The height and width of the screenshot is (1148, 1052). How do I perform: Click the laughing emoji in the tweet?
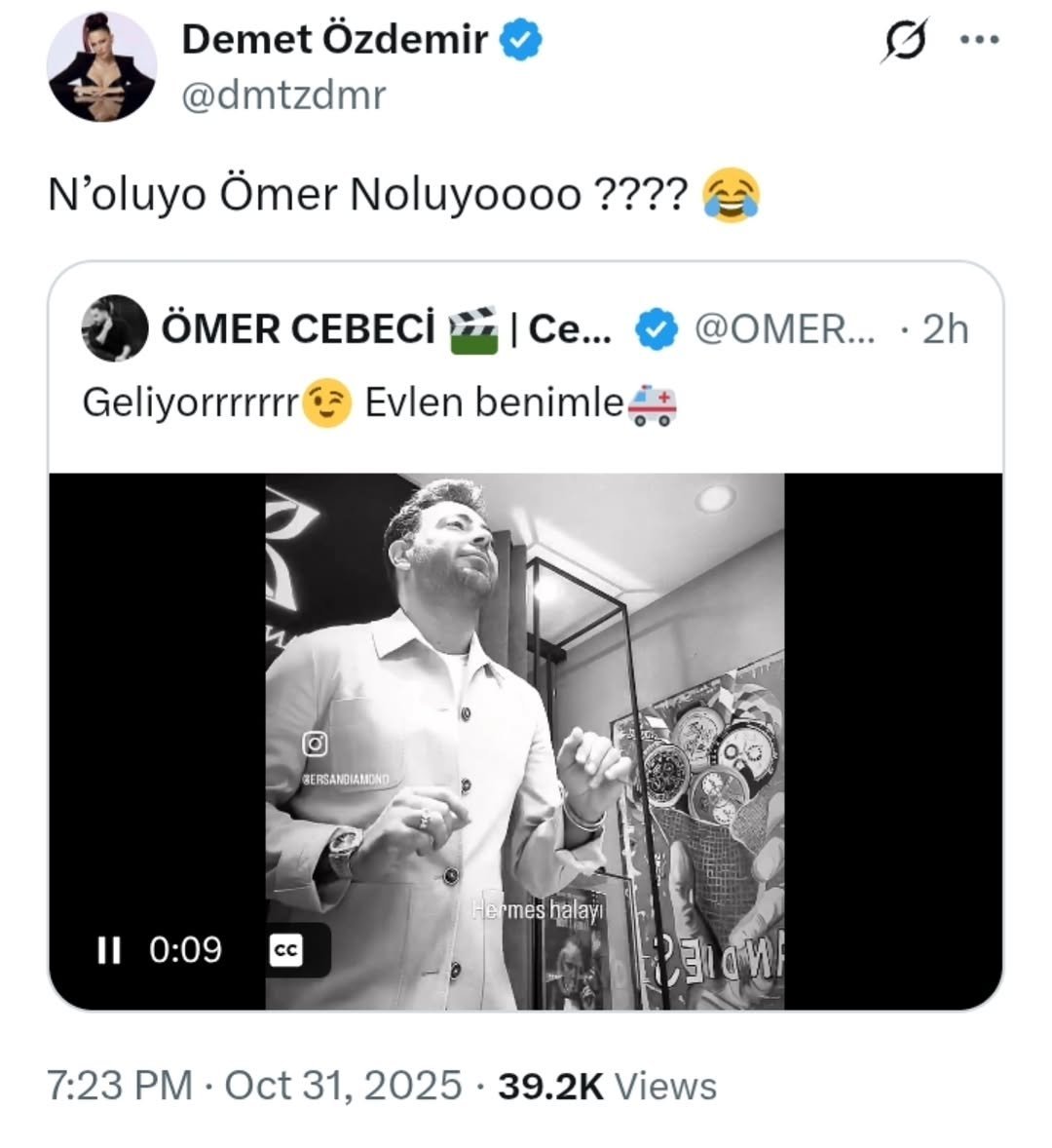730,195
